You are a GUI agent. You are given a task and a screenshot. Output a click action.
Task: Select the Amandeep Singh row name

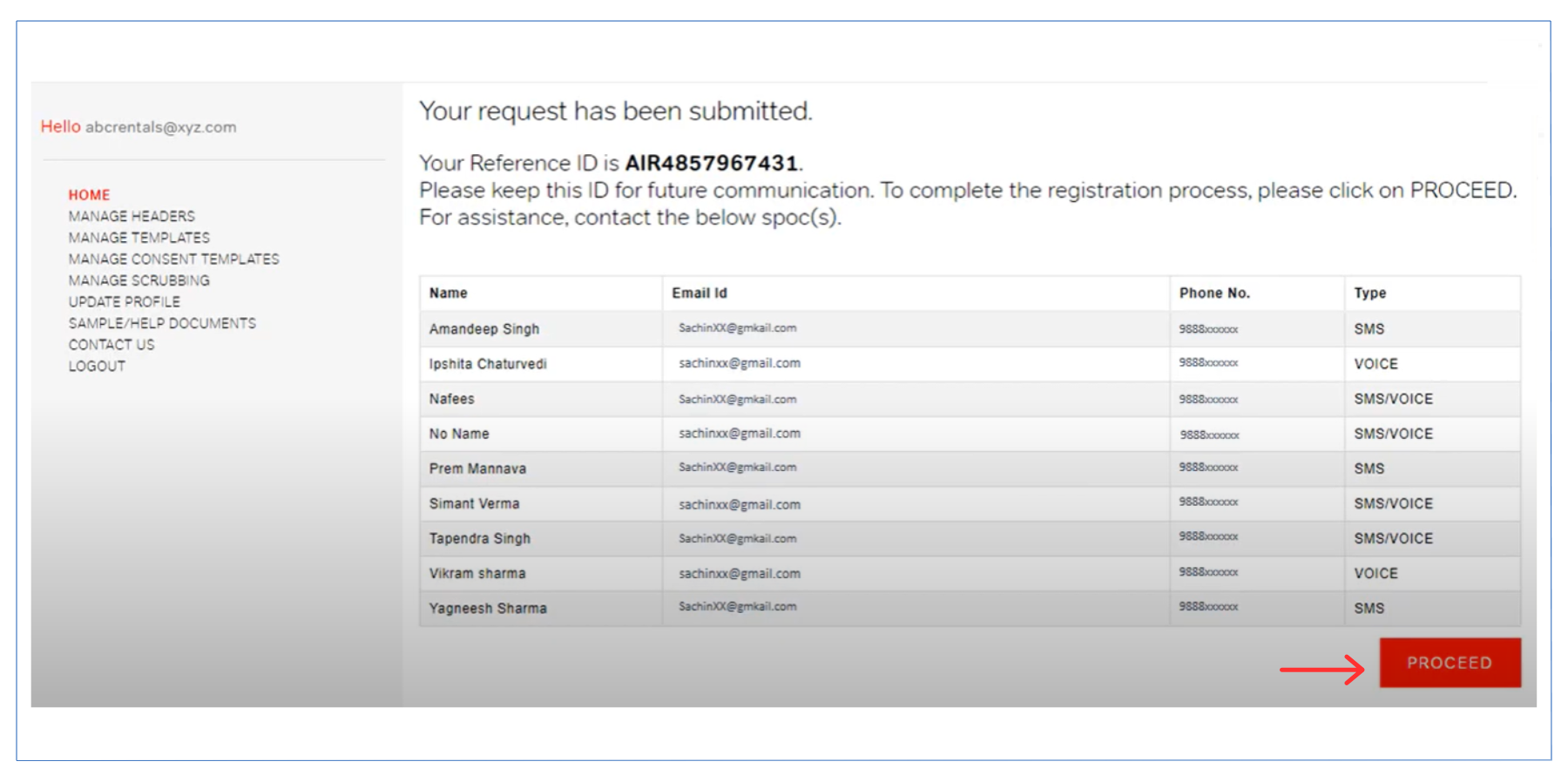click(483, 329)
